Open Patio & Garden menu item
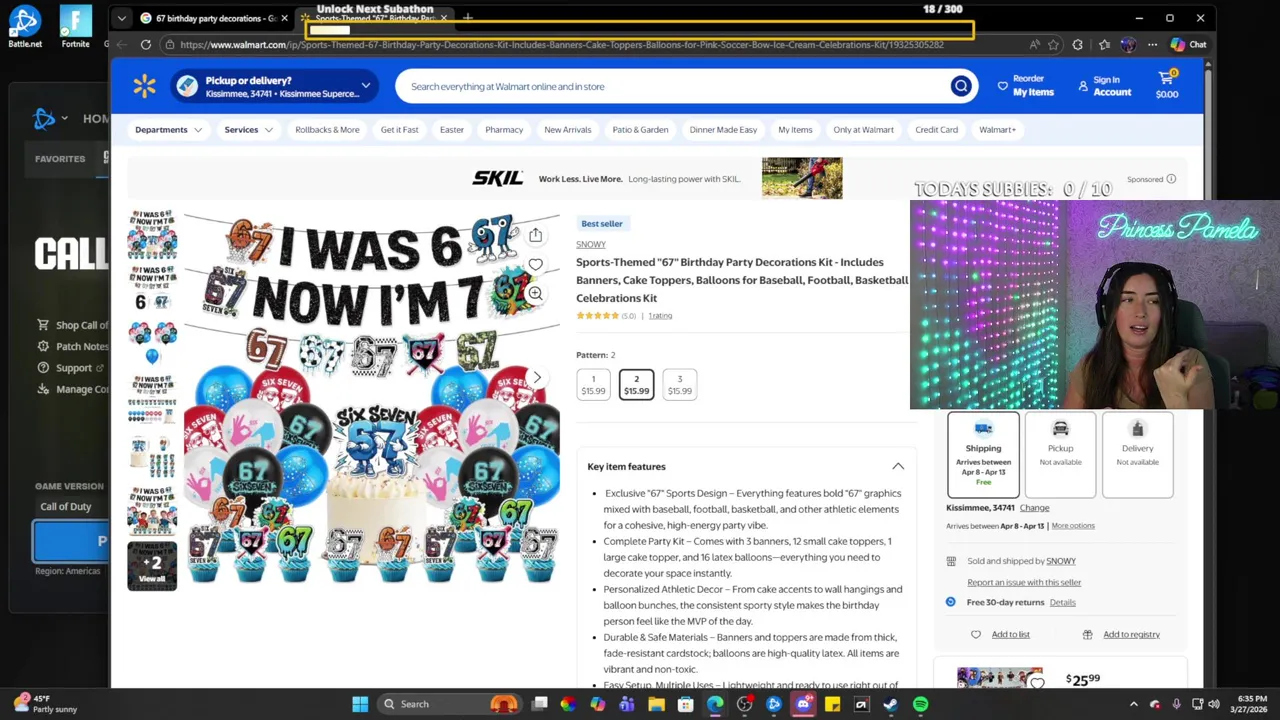The width and height of the screenshot is (1280, 720). pyautogui.click(x=640, y=129)
